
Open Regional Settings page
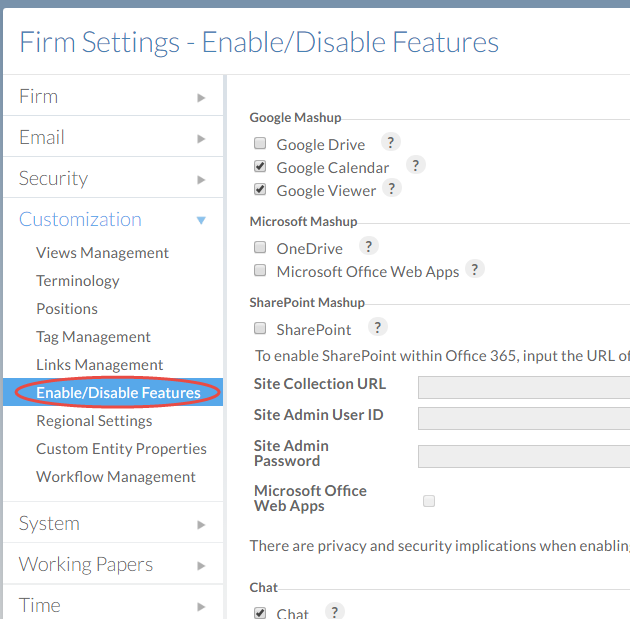pyautogui.click(x=94, y=421)
